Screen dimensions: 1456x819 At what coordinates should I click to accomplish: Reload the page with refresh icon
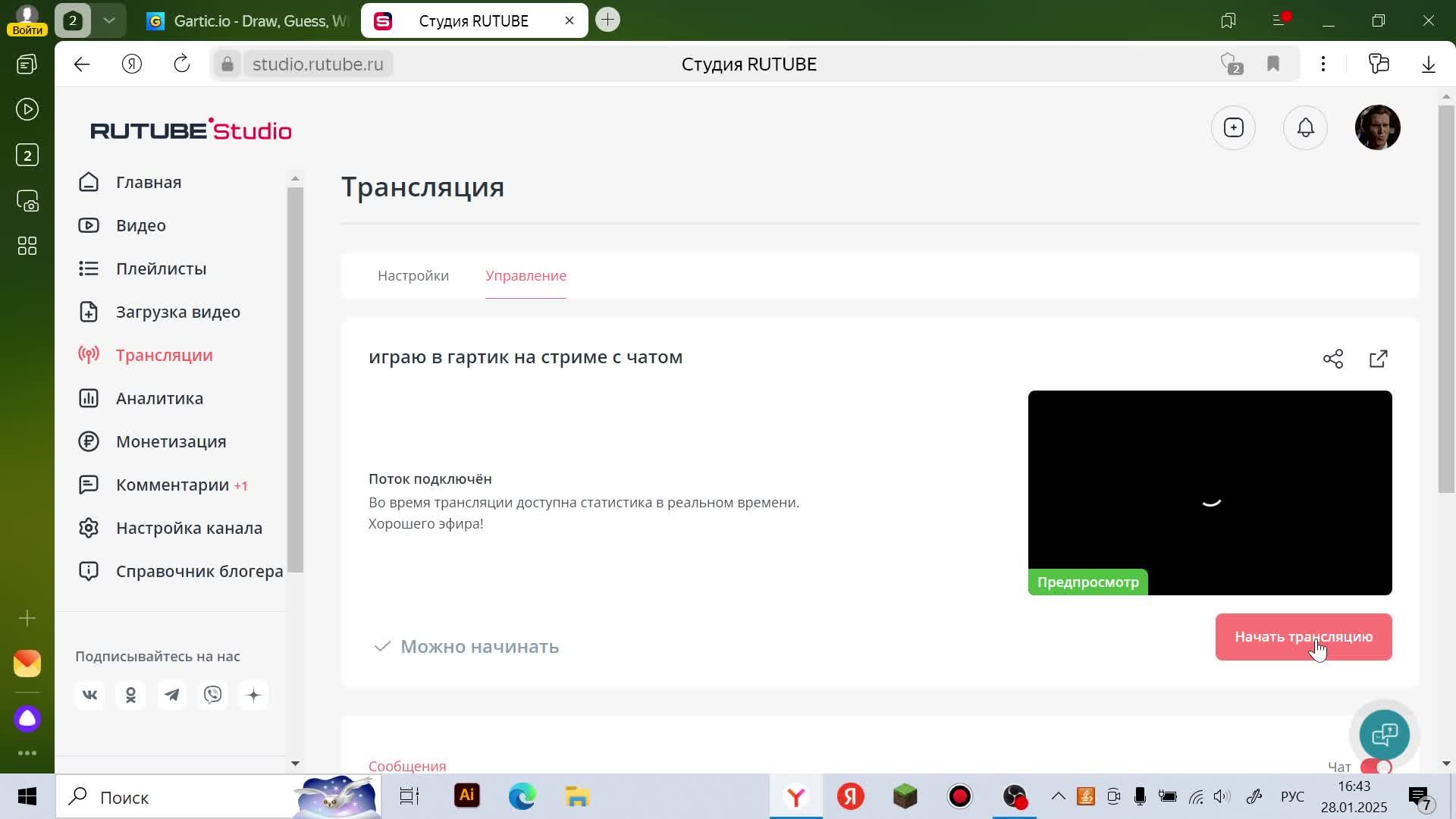pyautogui.click(x=182, y=64)
